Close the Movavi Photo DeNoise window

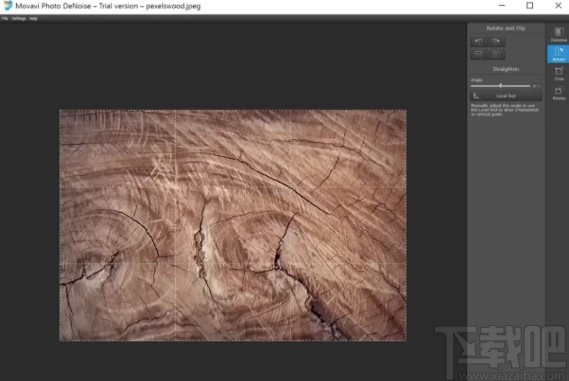(558, 5)
